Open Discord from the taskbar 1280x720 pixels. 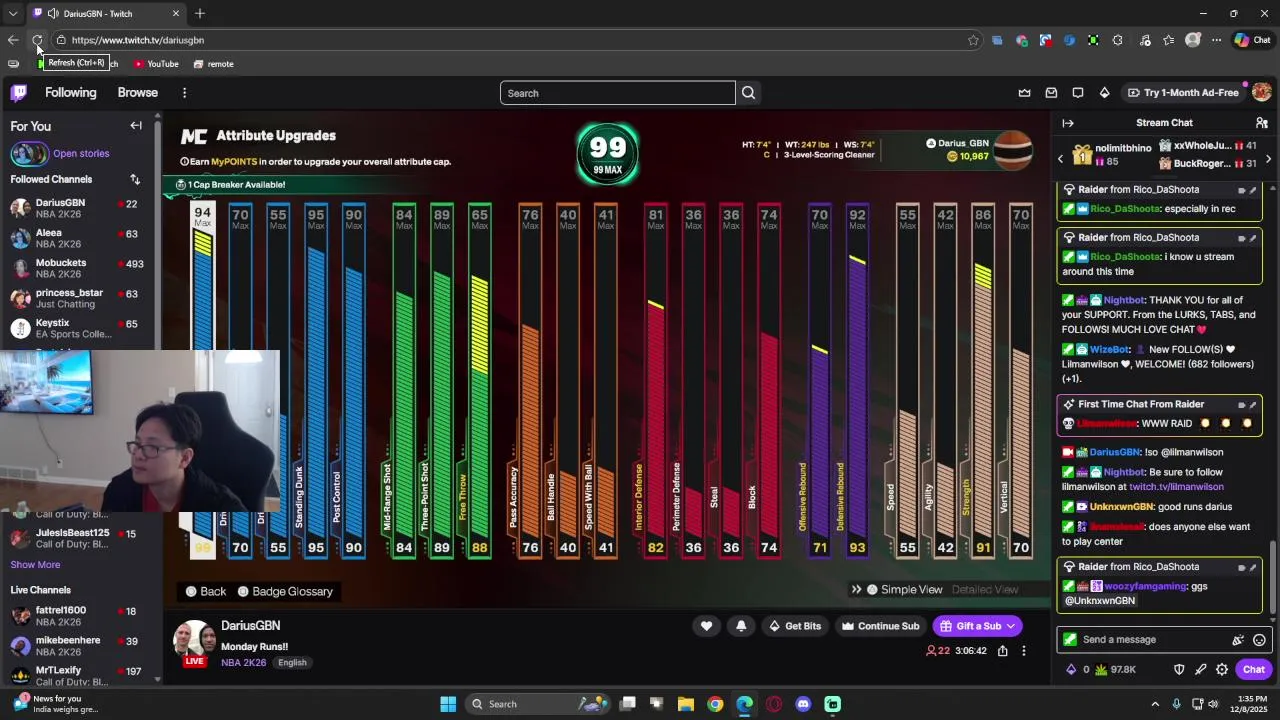[803, 704]
